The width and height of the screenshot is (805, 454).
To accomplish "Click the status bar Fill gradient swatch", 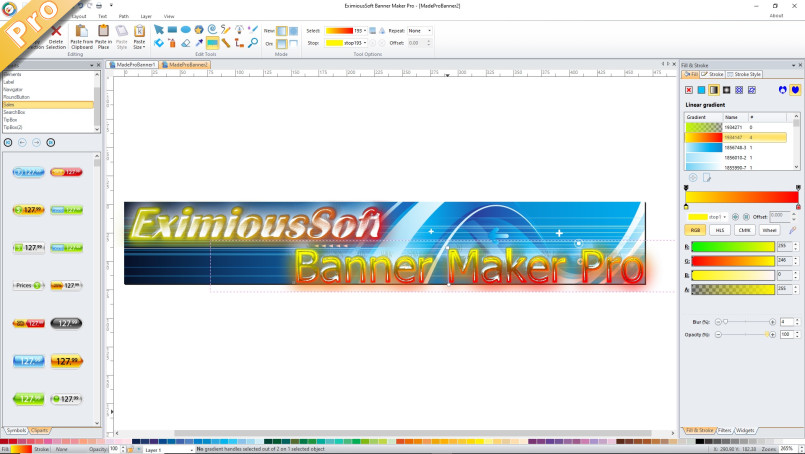I will click(21, 449).
